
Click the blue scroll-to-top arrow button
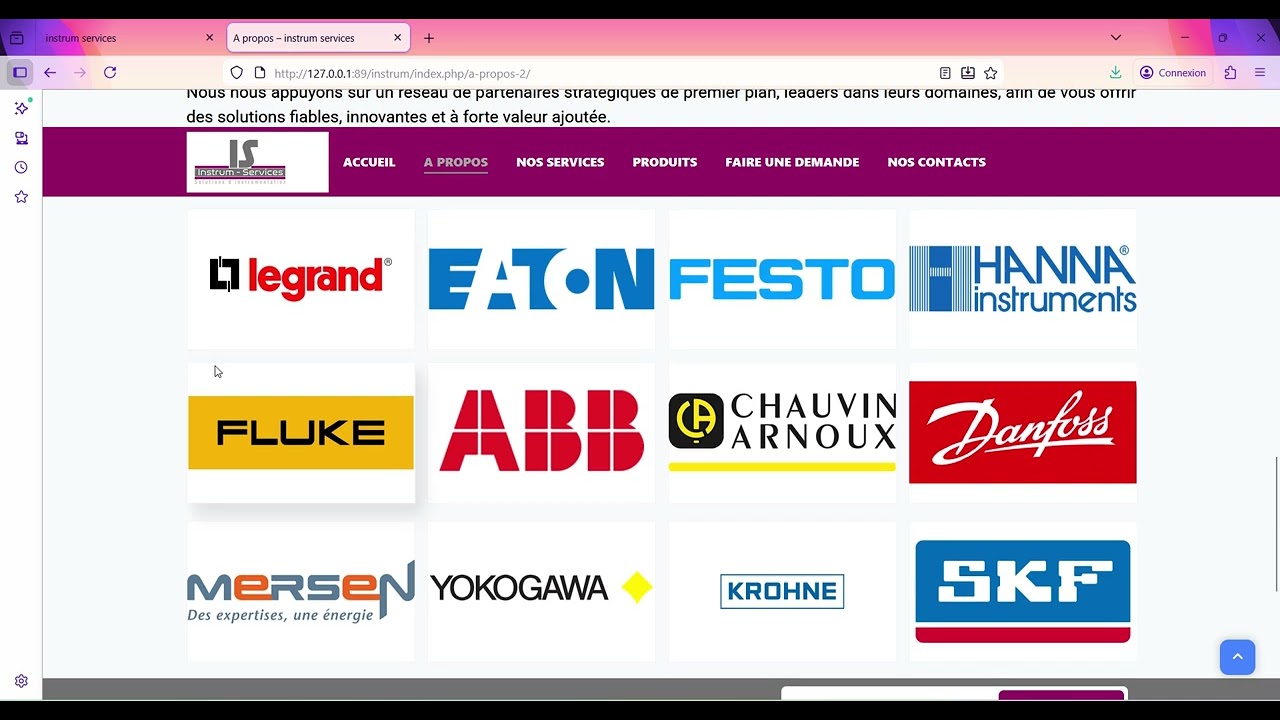1237,657
